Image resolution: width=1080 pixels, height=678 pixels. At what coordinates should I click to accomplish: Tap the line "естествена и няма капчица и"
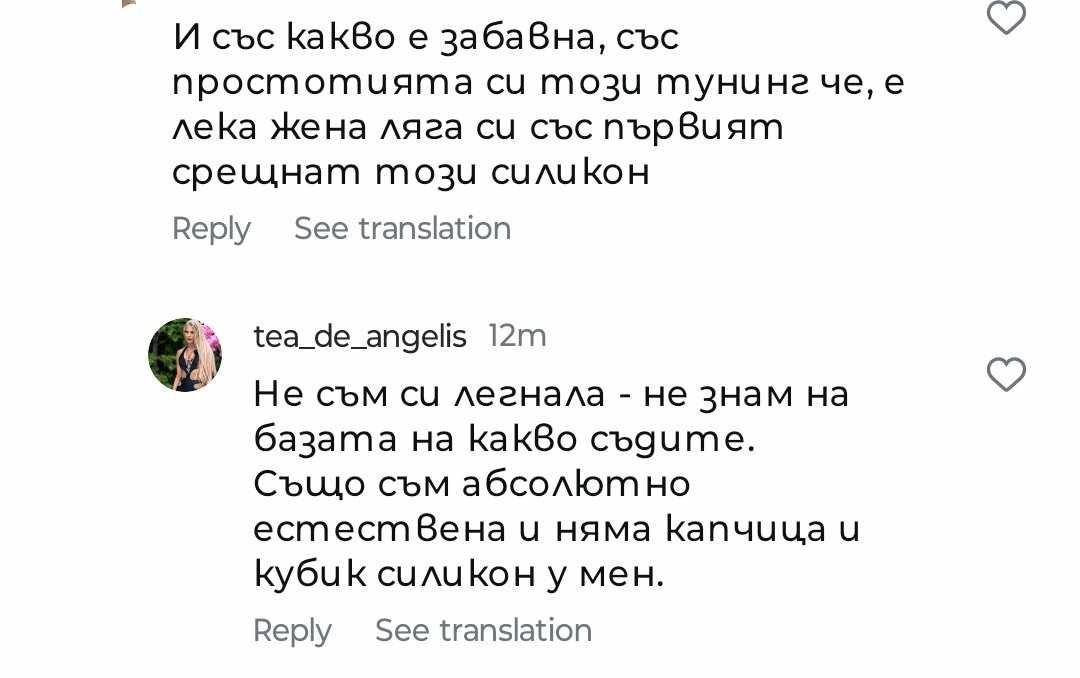(x=556, y=529)
